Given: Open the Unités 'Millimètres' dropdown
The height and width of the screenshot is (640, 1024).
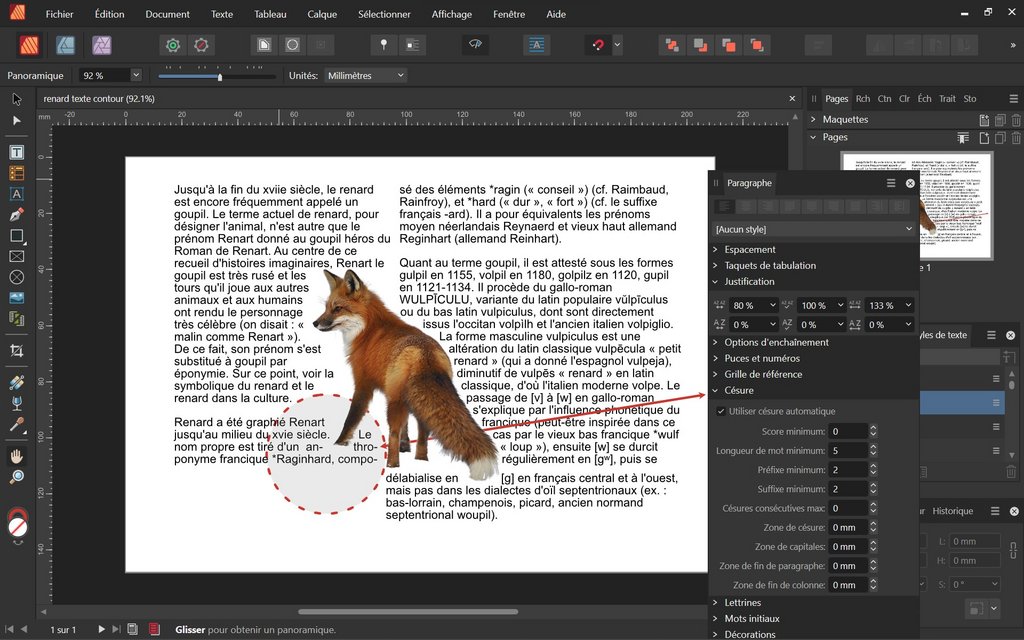Looking at the screenshot, I should 366,76.
